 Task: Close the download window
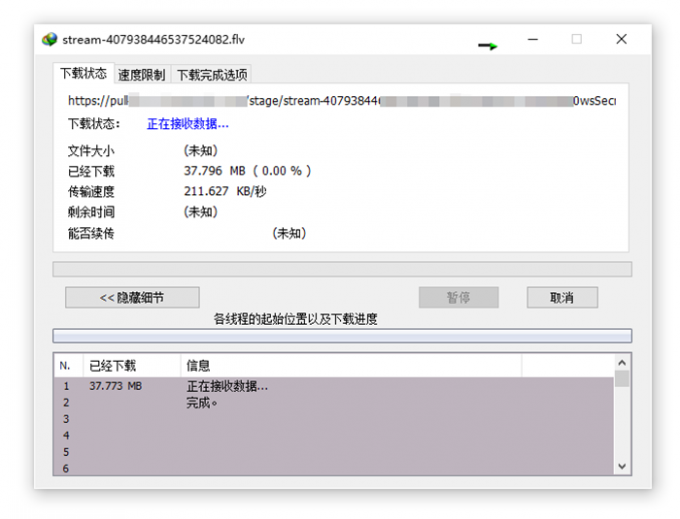pos(621,39)
